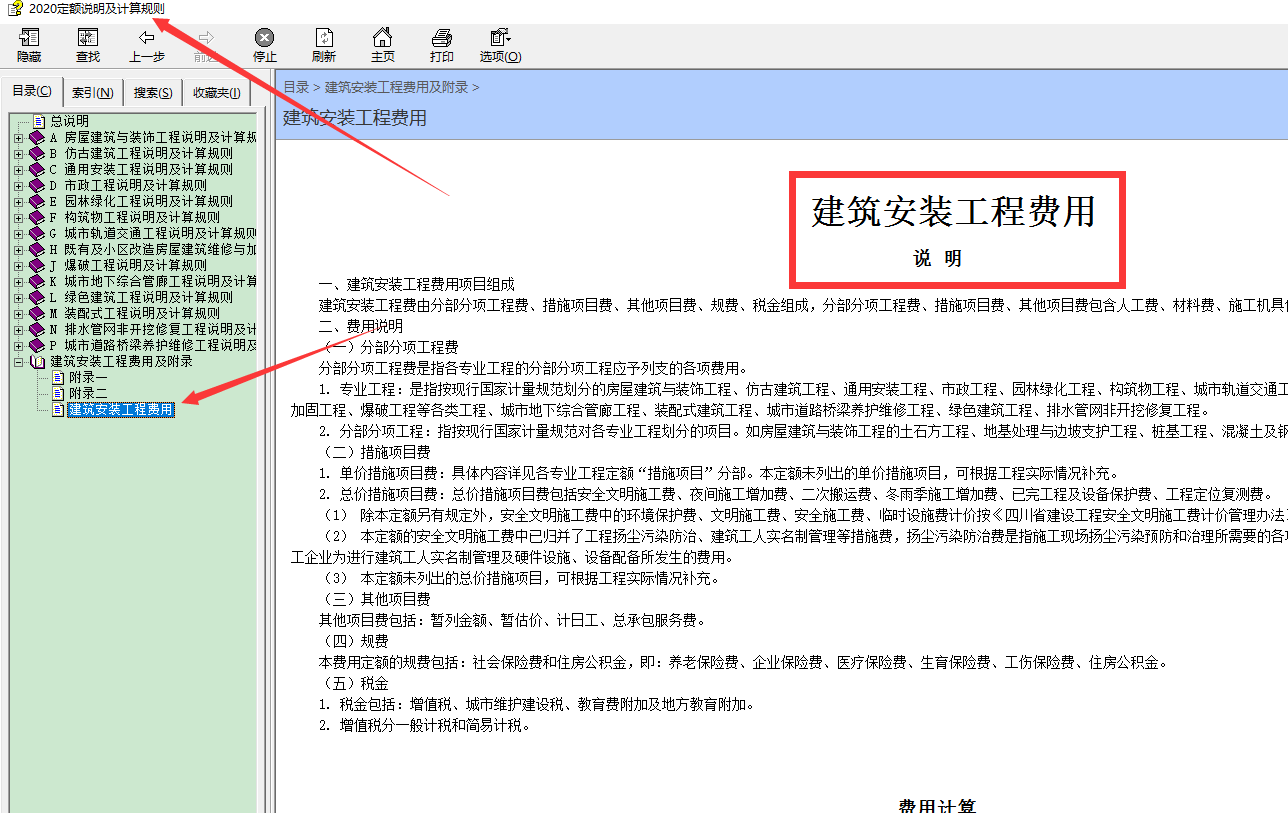Image resolution: width=1288 pixels, height=813 pixels.
Task: Click the help file icon in title bar
Action: pyautogui.click(x=15, y=8)
